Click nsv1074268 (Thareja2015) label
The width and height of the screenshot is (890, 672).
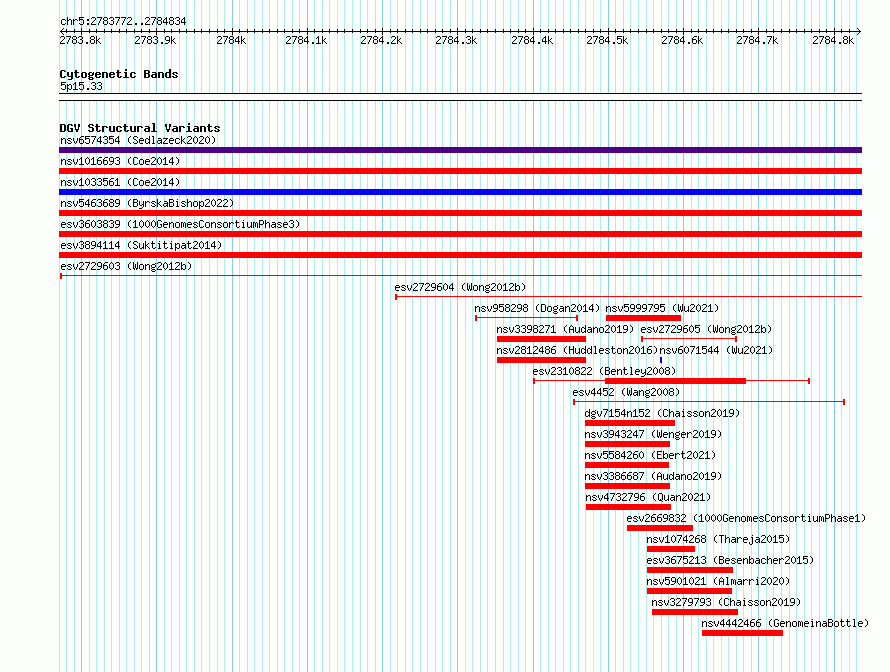718,539
